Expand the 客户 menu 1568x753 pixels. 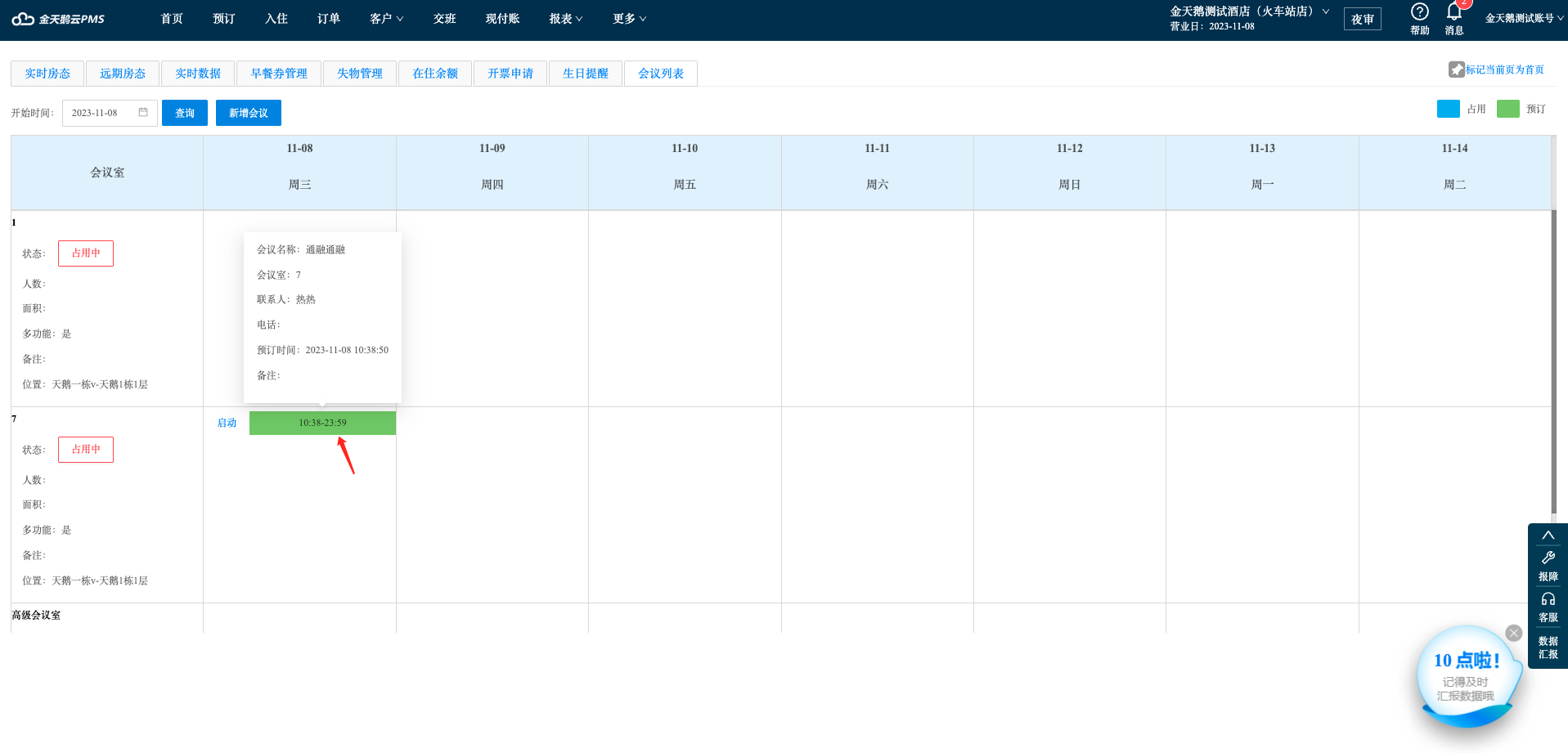[x=387, y=19]
